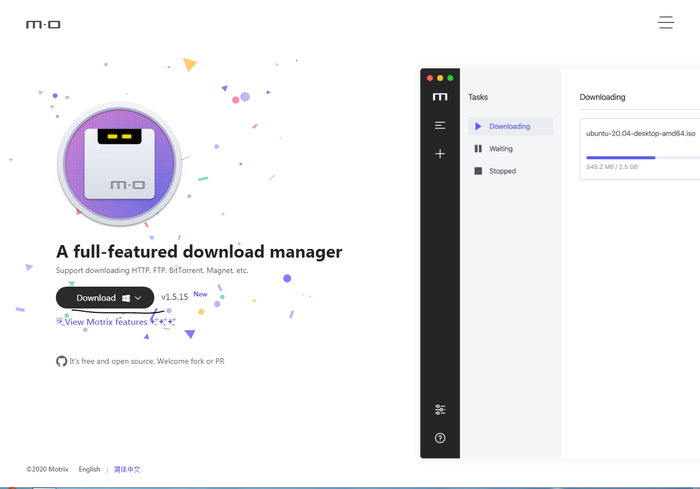The image size is (700, 489).
Task: Click the A full-featured download manager headline
Action: pyautogui.click(x=199, y=252)
